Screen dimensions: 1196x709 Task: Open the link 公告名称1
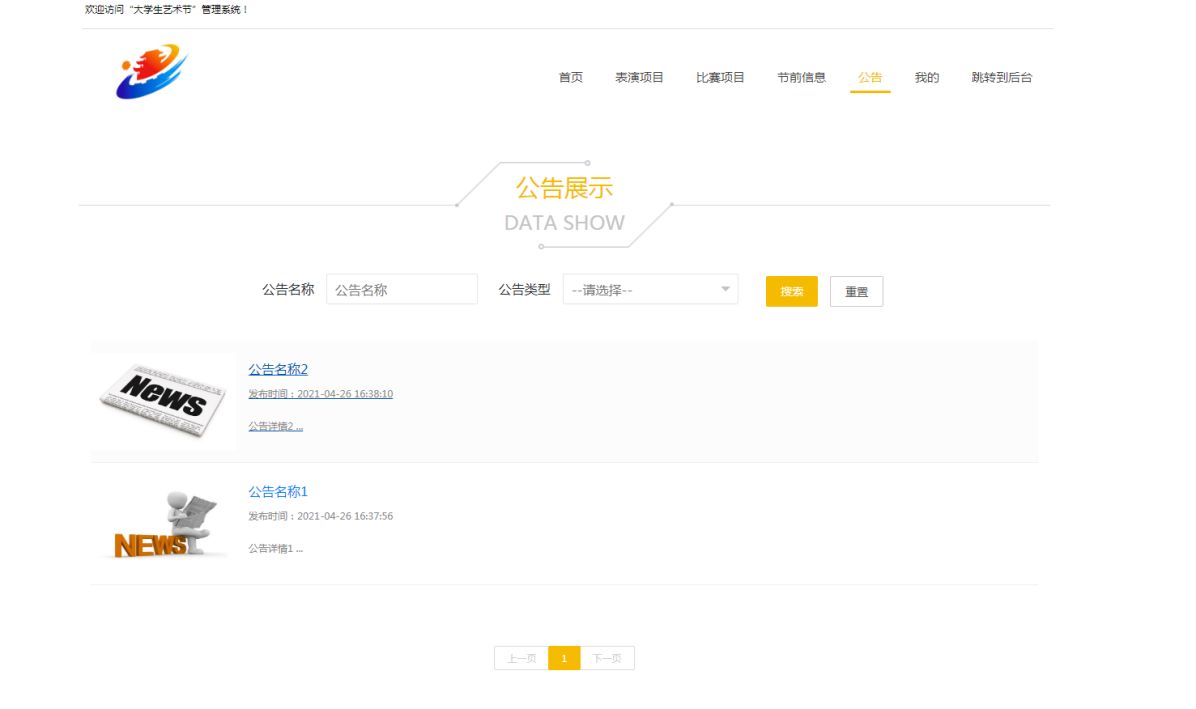pos(278,491)
